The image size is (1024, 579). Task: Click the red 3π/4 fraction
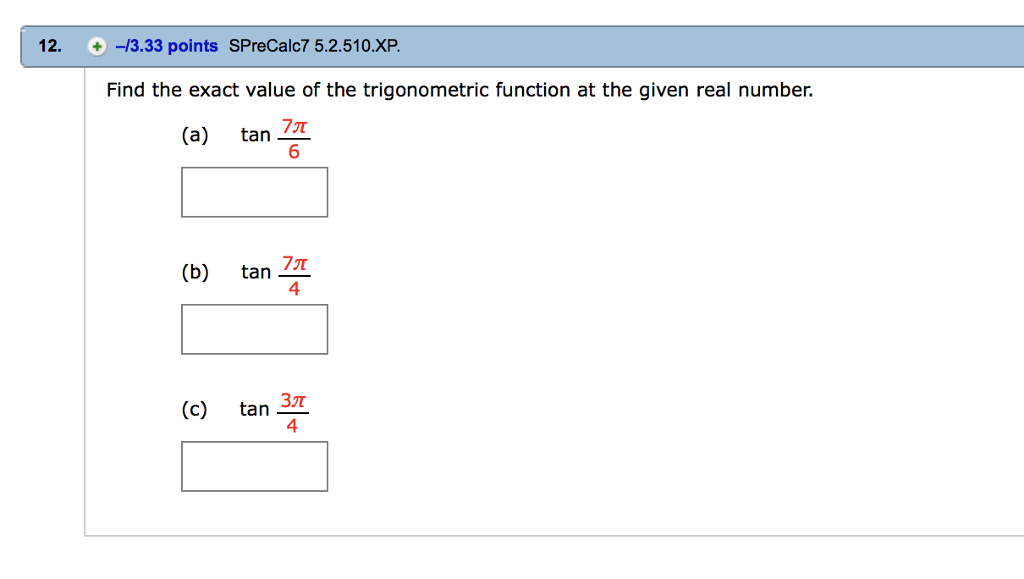pyautogui.click(x=294, y=409)
